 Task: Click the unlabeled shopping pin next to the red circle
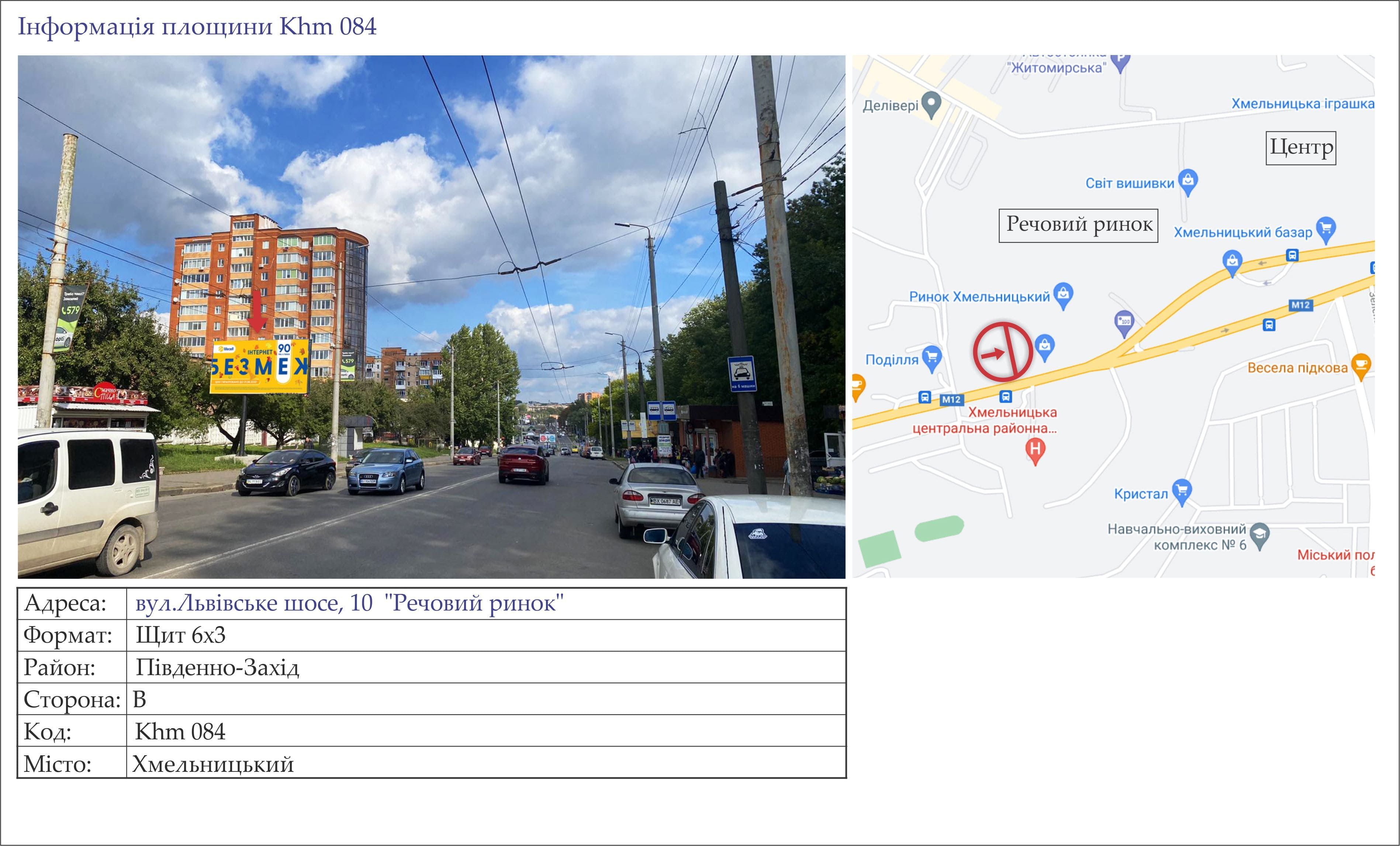click(1044, 348)
